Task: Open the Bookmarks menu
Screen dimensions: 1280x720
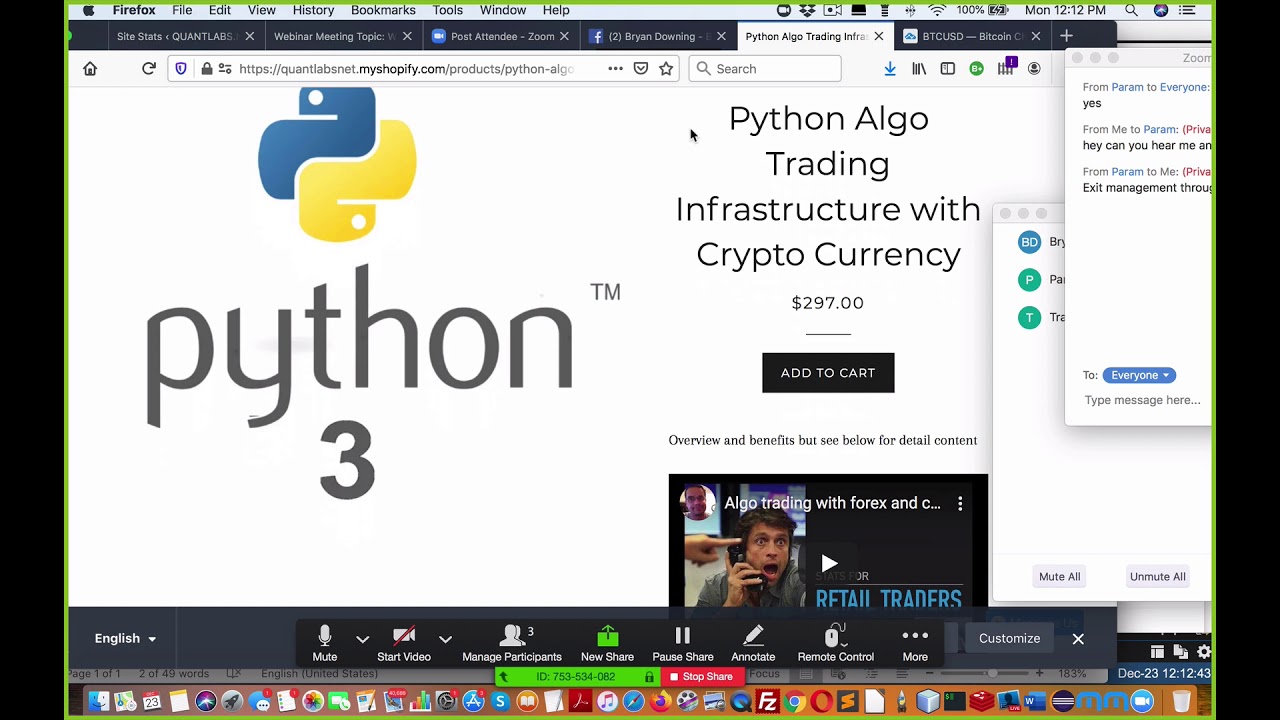Action: [x=383, y=10]
